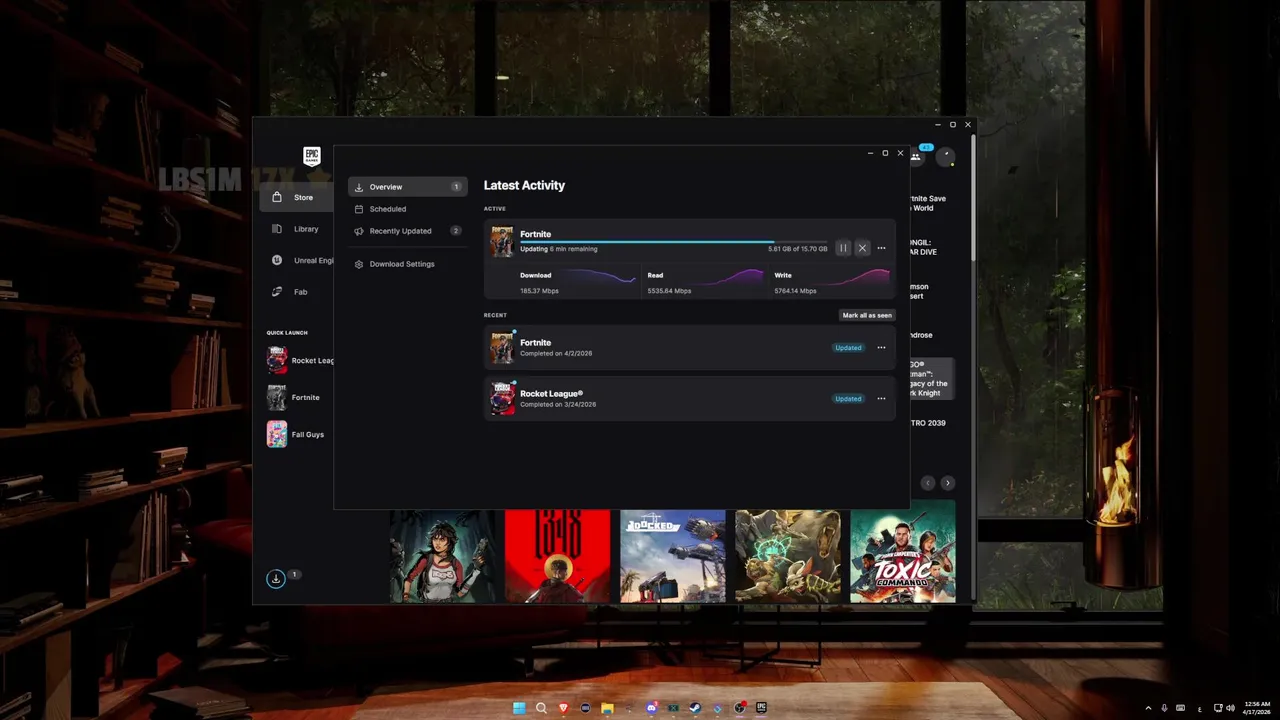Image resolution: width=1280 pixels, height=720 pixels.
Task: Click the Latest Activity heading
Action: [524, 185]
